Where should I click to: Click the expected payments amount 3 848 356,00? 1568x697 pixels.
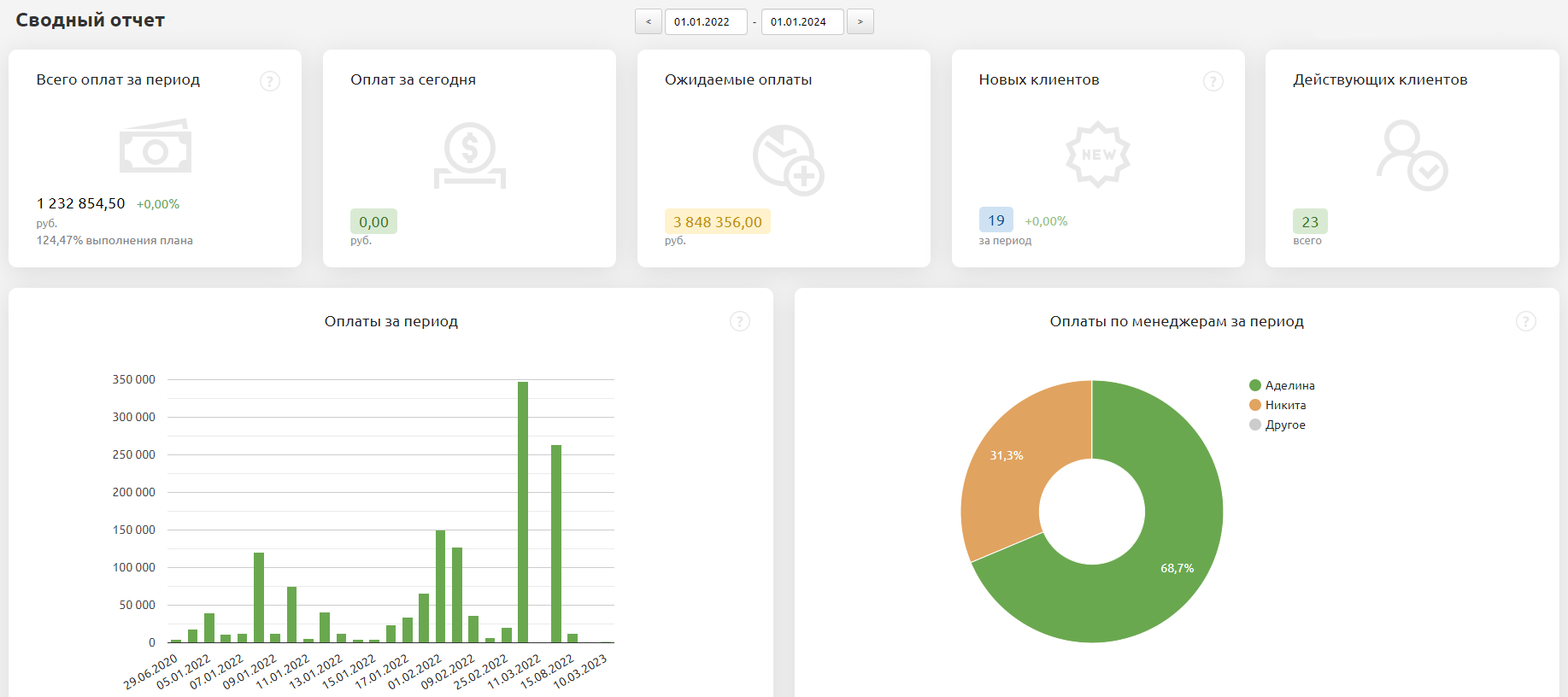click(x=717, y=222)
